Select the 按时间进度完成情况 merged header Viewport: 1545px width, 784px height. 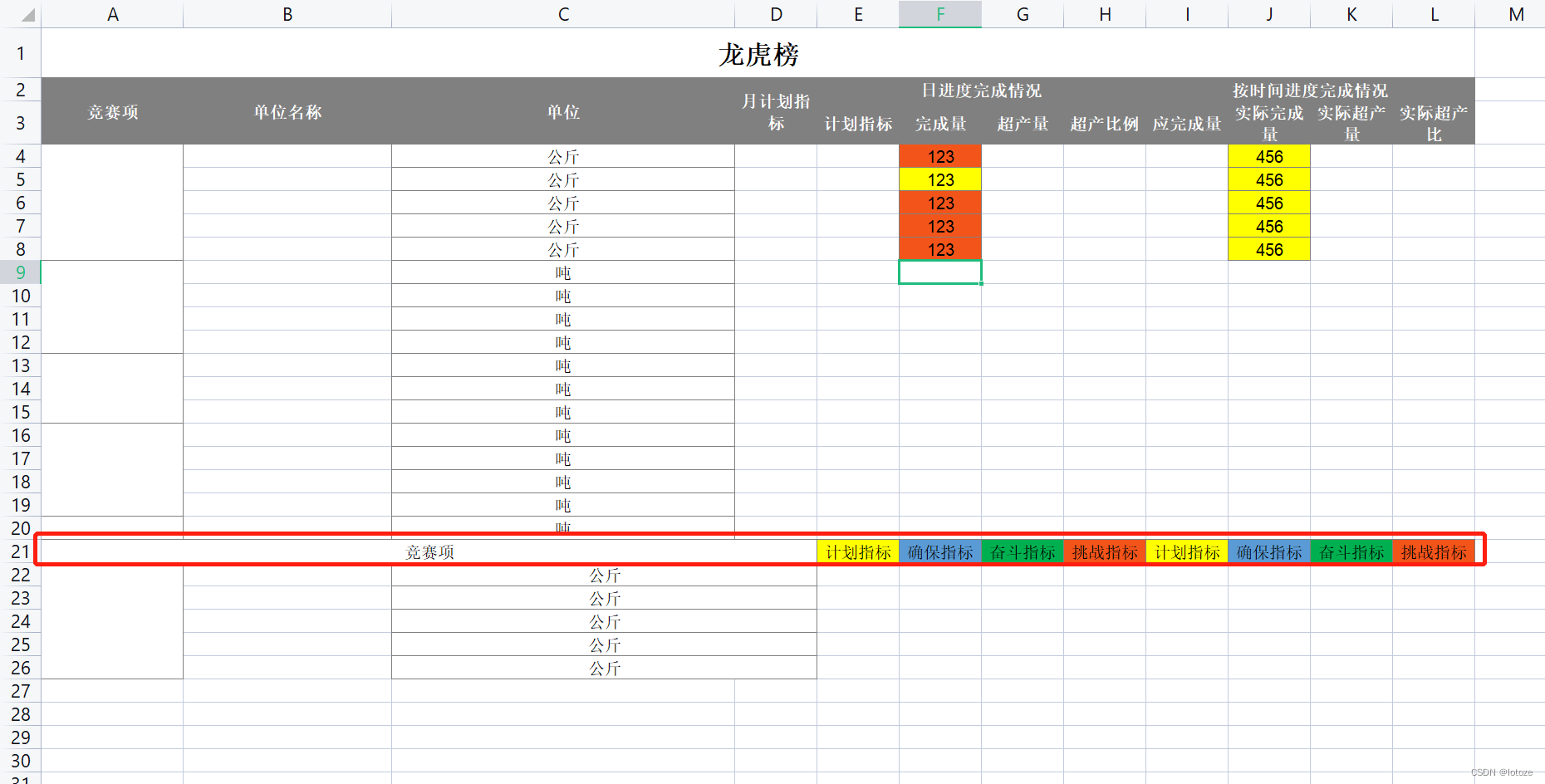pyautogui.click(x=1309, y=91)
